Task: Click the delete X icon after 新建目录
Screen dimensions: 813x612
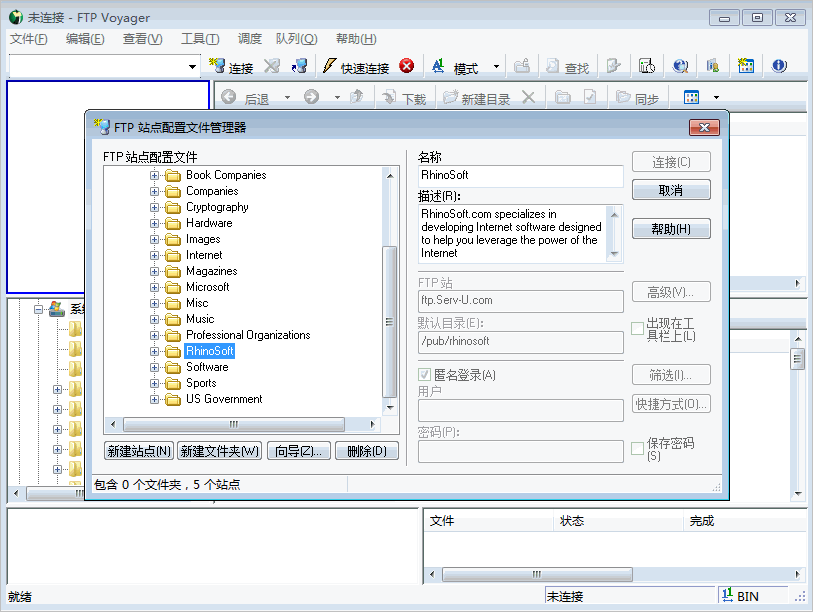Action: 528,97
